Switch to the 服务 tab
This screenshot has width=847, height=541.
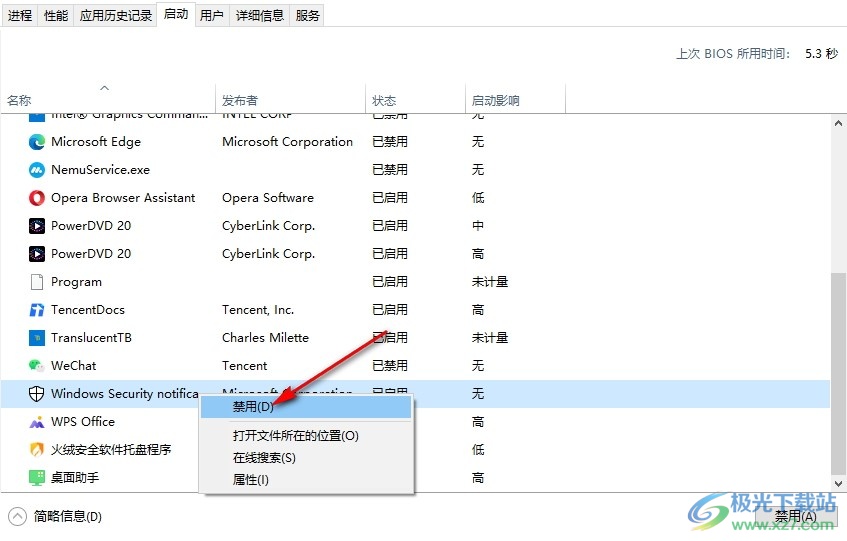[307, 15]
